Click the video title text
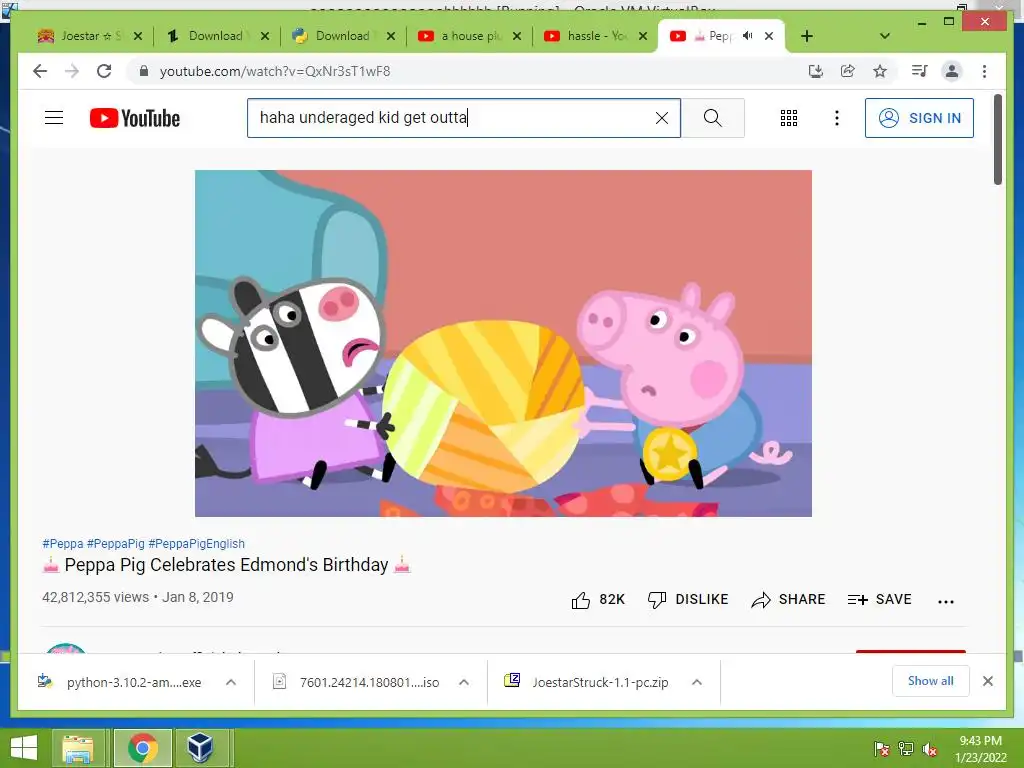Viewport: 1024px width, 768px height. 227,565
